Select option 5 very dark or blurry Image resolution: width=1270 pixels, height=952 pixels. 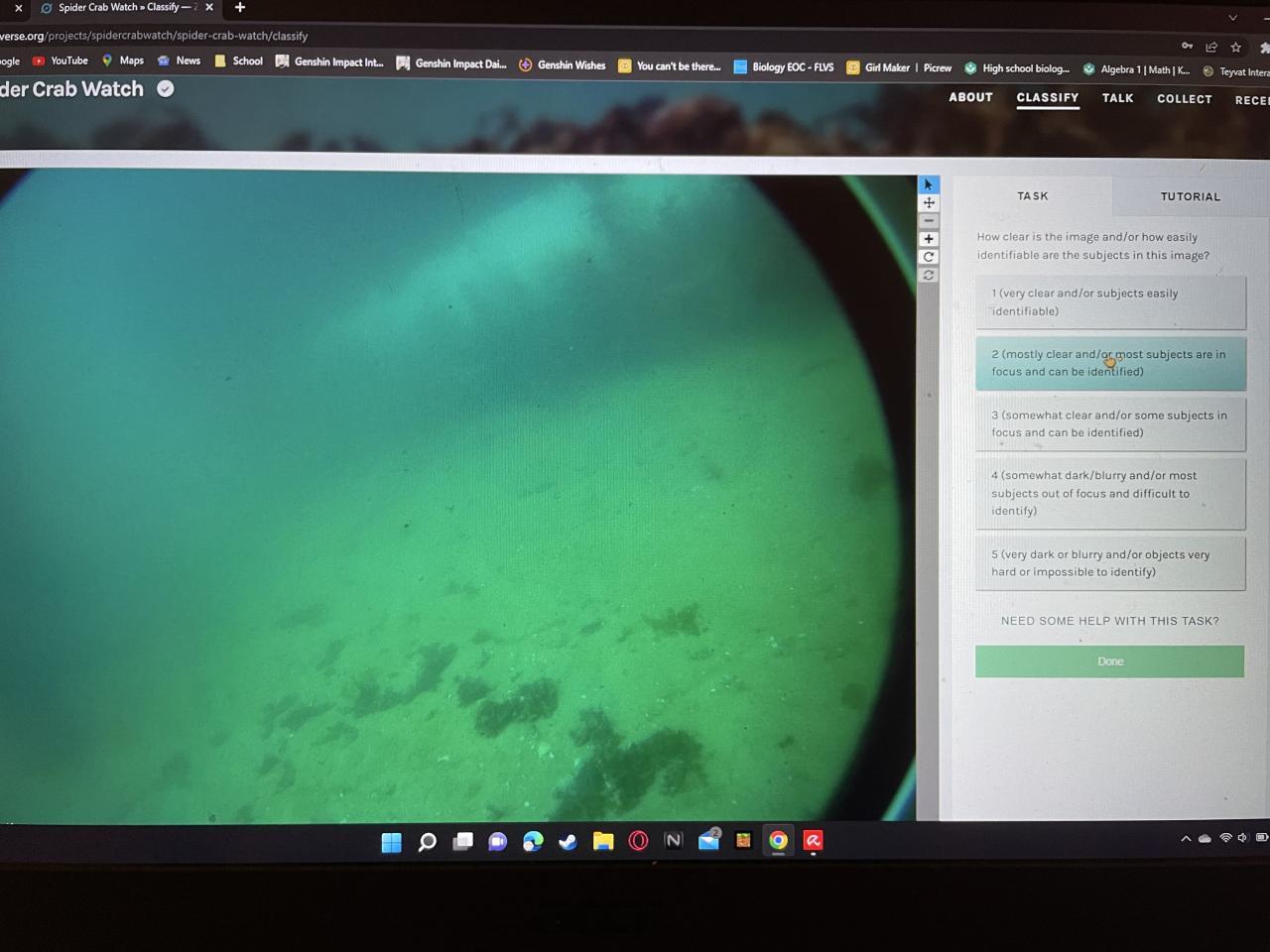pos(1110,563)
